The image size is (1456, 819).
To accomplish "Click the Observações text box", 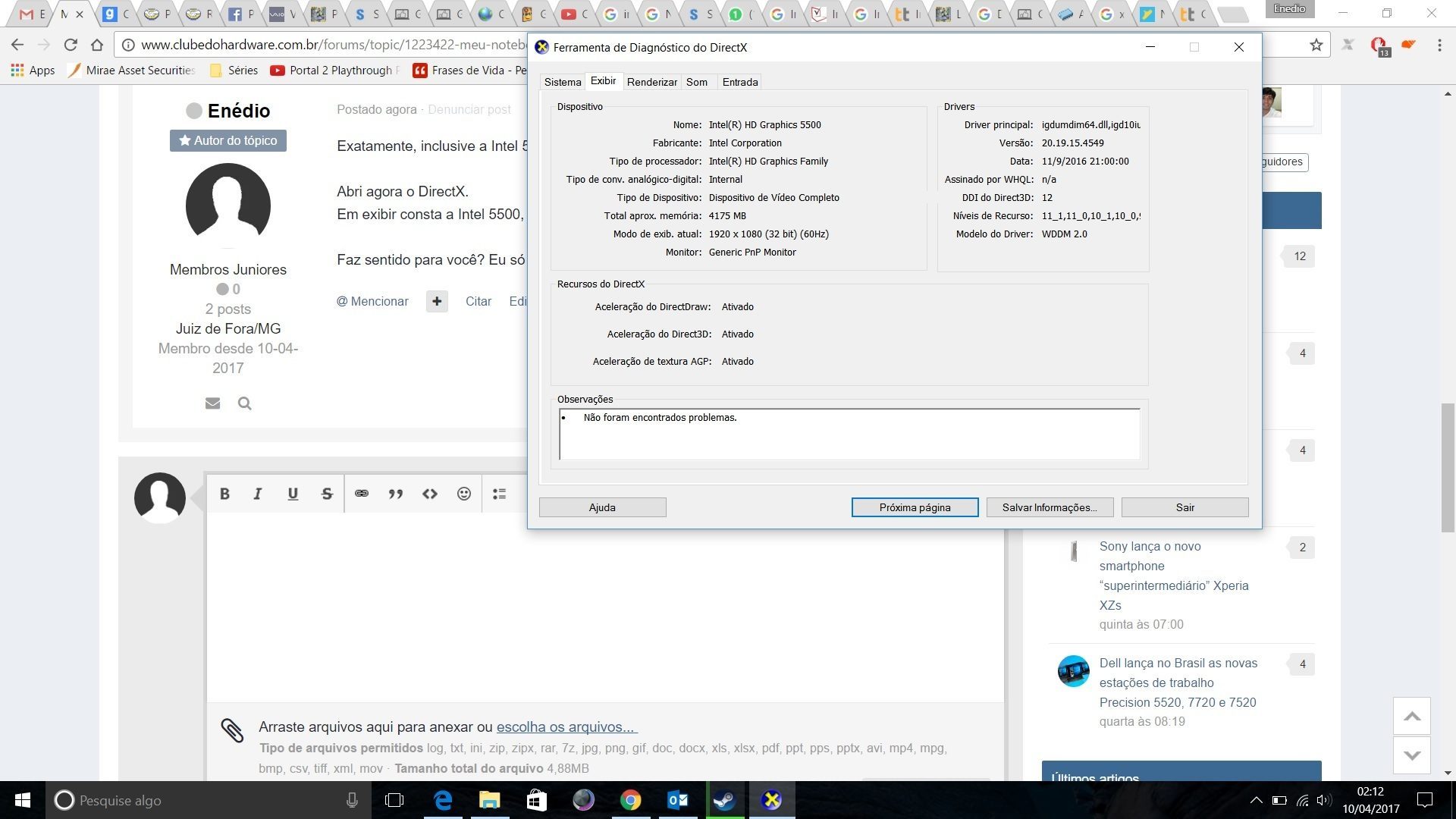I will click(x=849, y=434).
